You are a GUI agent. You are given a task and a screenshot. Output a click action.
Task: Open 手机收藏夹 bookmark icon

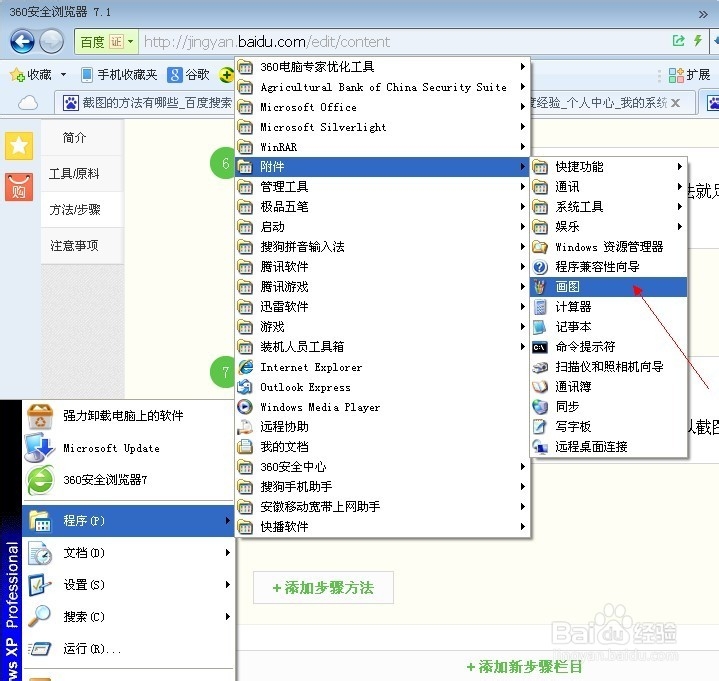[87, 74]
